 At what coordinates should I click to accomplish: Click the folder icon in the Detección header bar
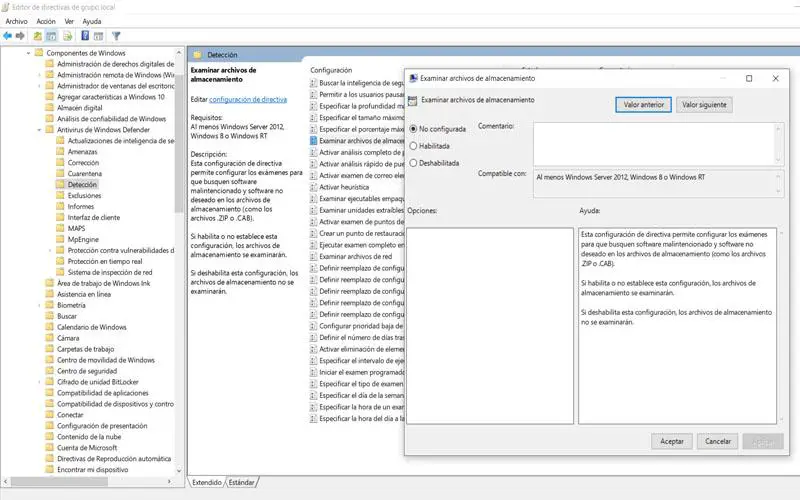pos(197,55)
